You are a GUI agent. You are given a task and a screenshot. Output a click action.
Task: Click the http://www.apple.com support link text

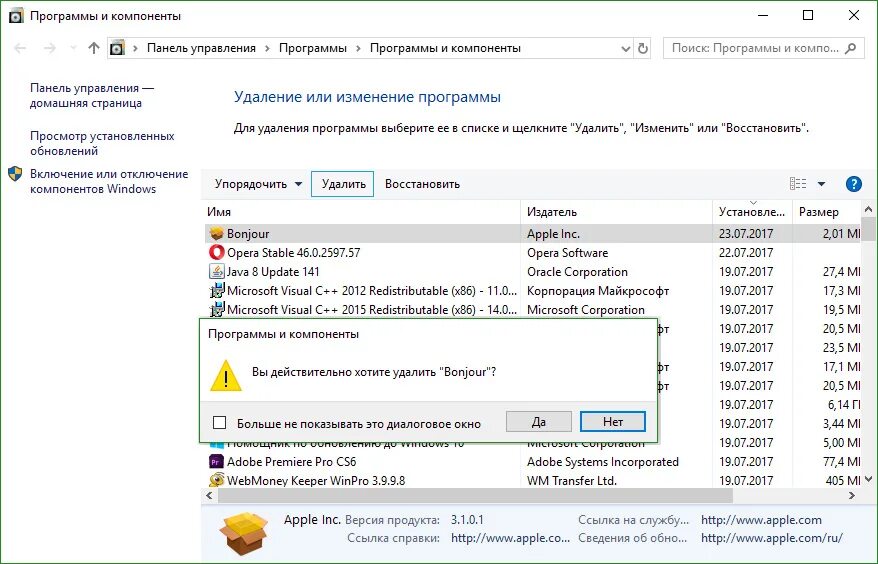tap(762, 520)
